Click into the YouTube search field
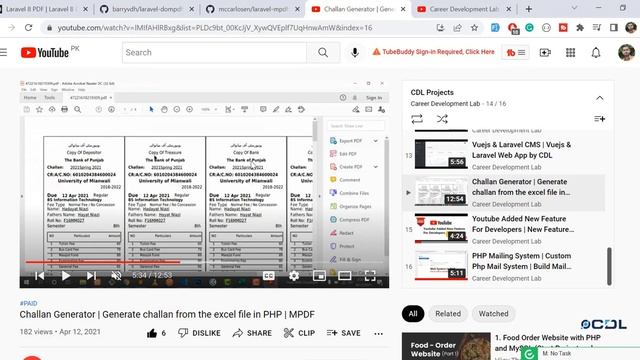640x360 pixels. pos(214,52)
